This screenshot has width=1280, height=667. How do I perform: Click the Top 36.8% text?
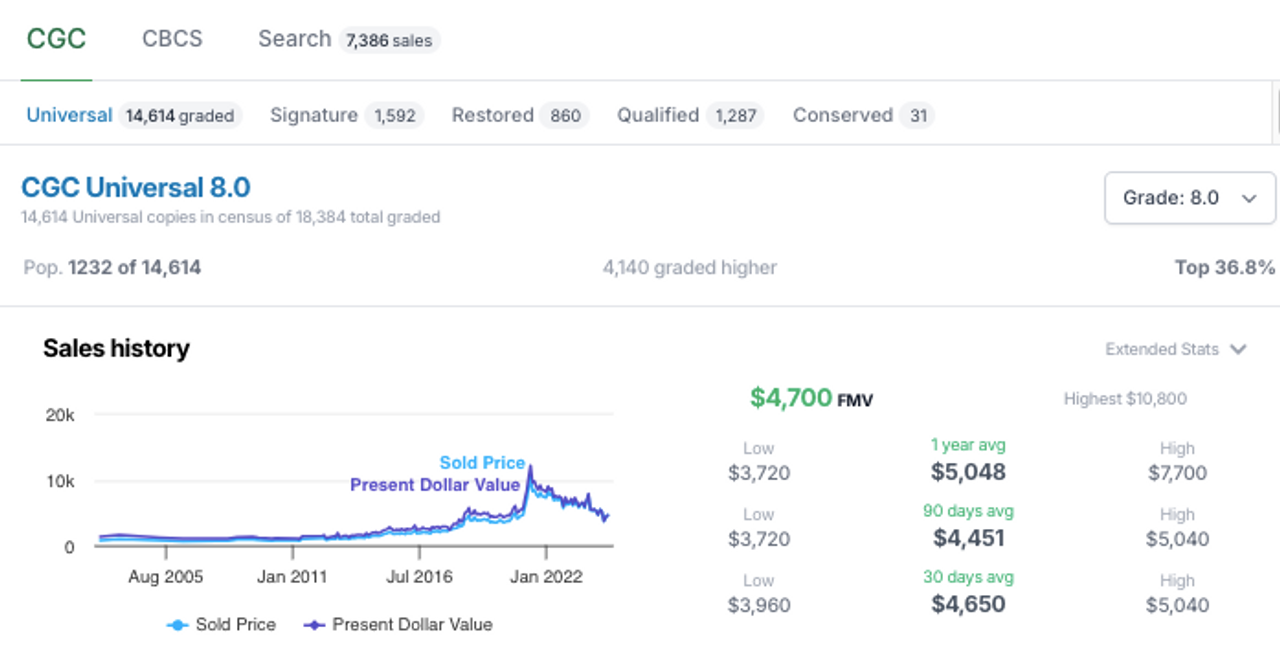point(1225,268)
